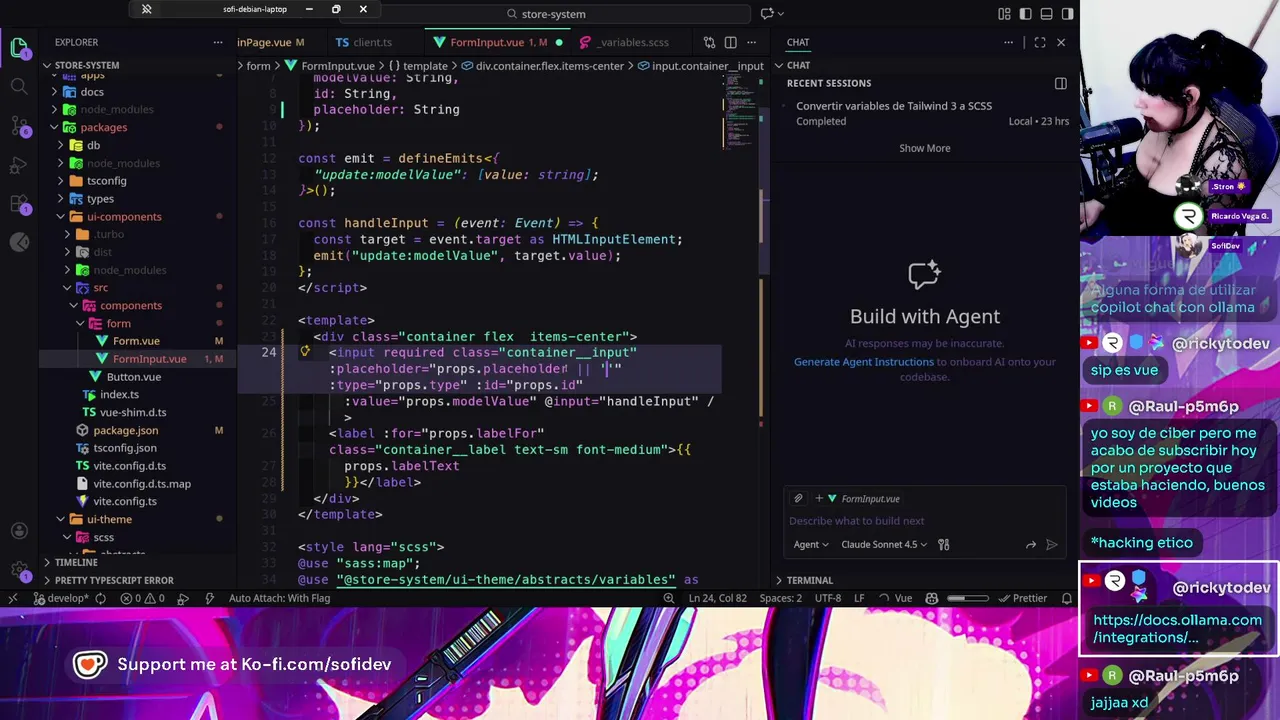Toggle the sessions side-by-side view icon

point(1060,83)
